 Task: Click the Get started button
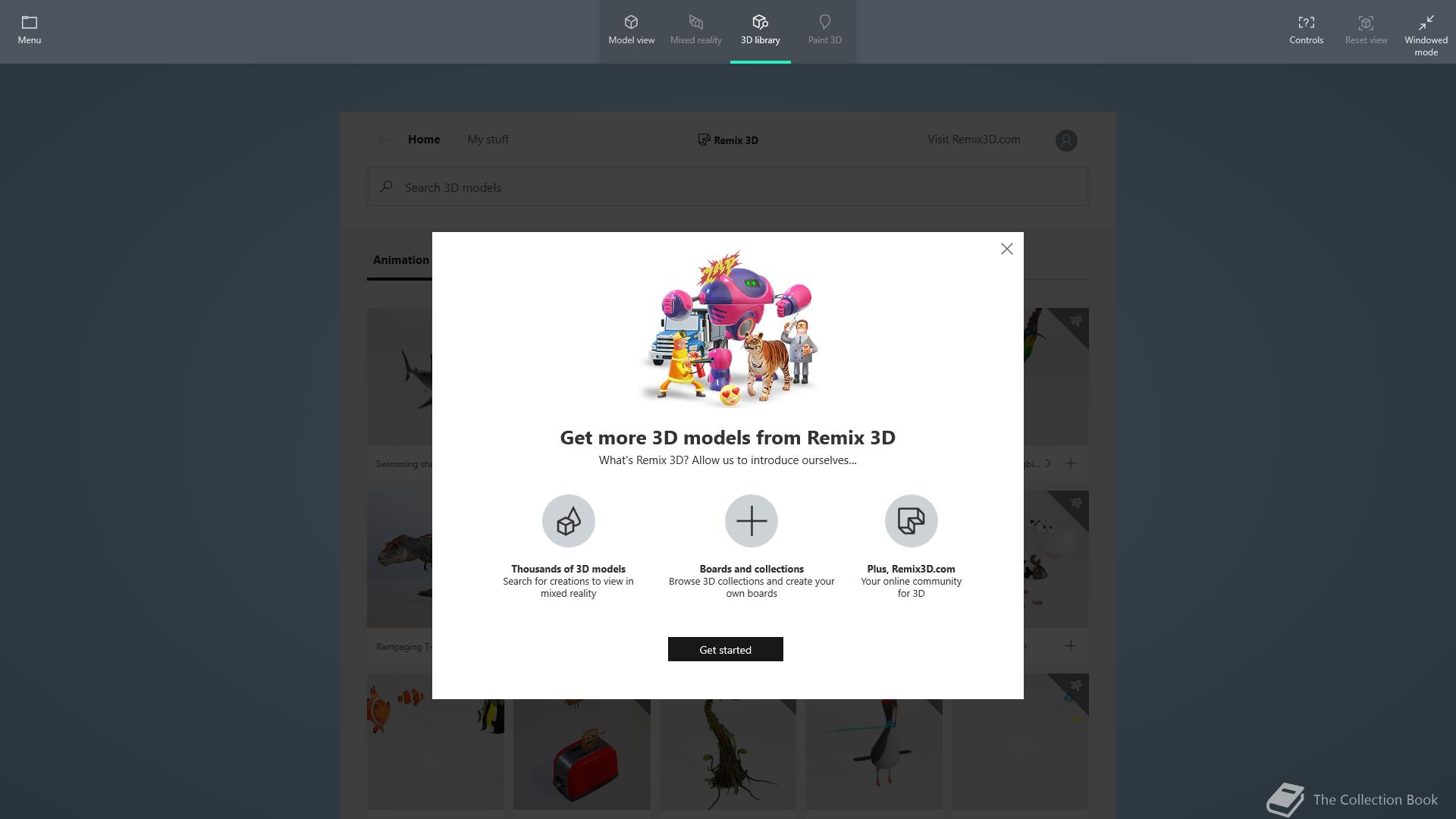(725, 649)
